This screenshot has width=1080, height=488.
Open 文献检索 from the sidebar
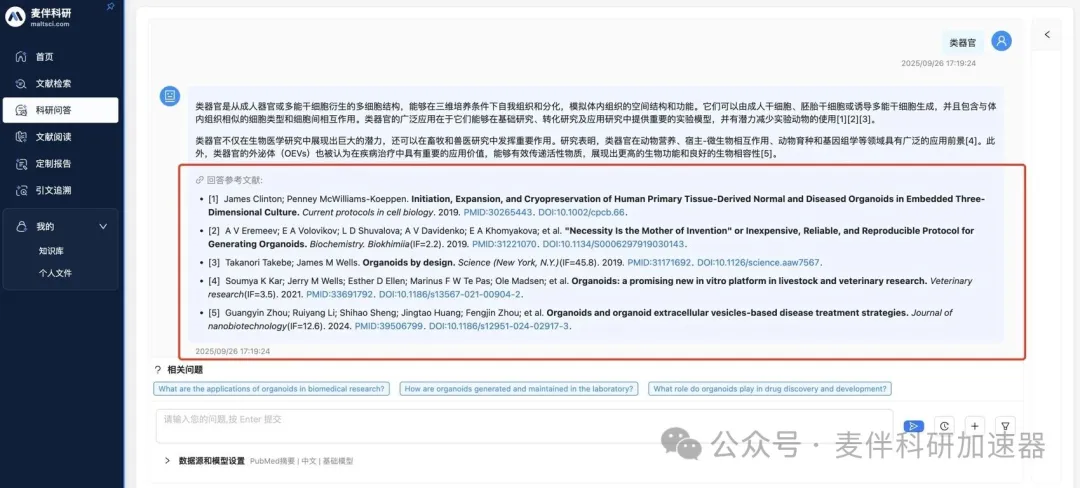[53, 84]
